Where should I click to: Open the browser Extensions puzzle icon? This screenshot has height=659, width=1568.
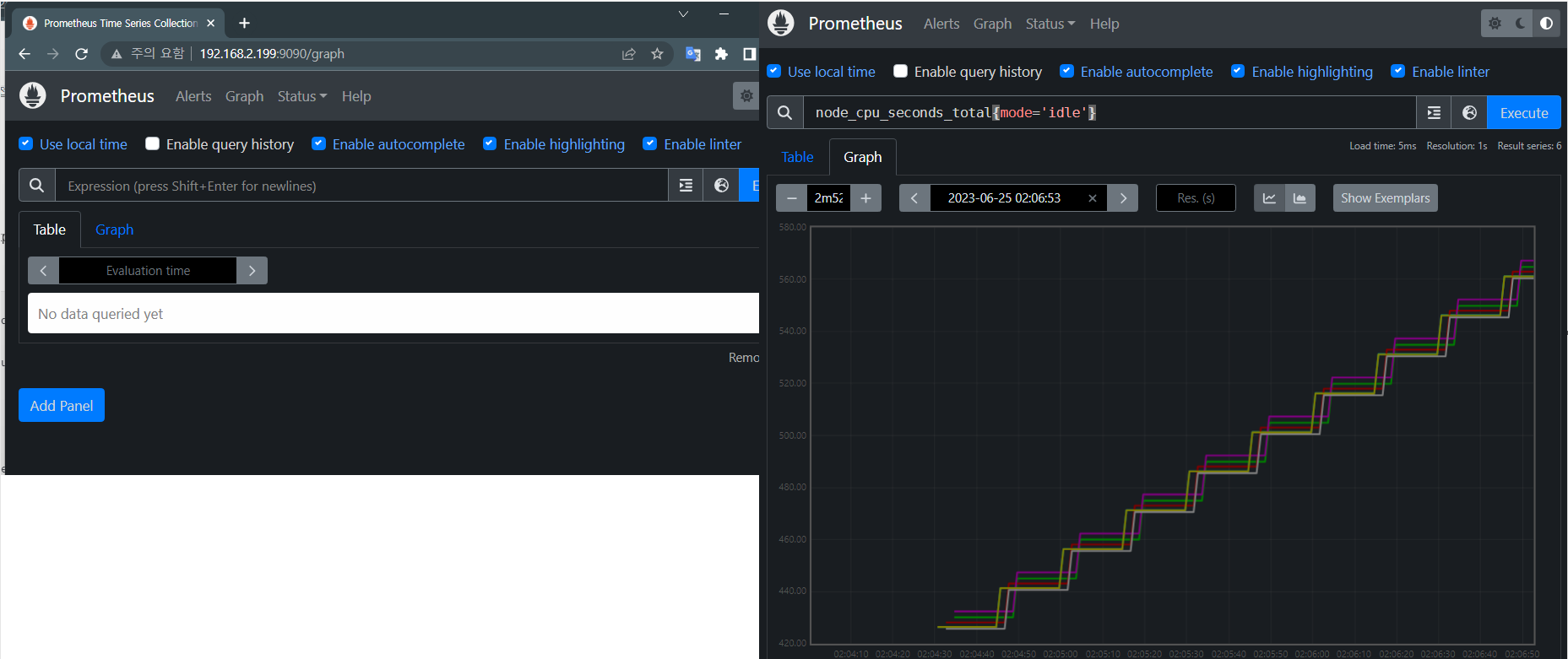[x=721, y=54]
